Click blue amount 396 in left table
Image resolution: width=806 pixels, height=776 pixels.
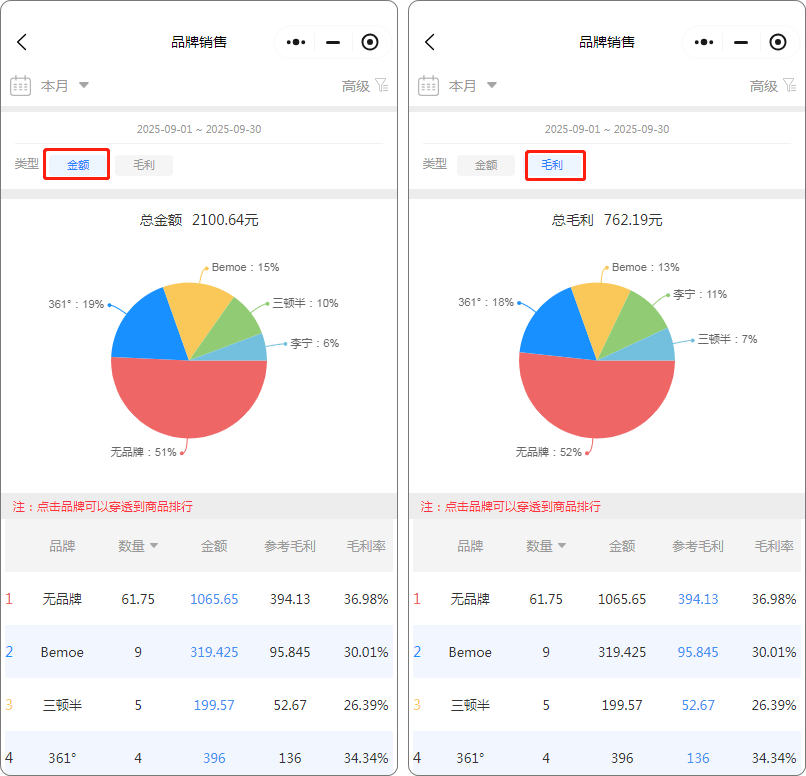(214, 758)
